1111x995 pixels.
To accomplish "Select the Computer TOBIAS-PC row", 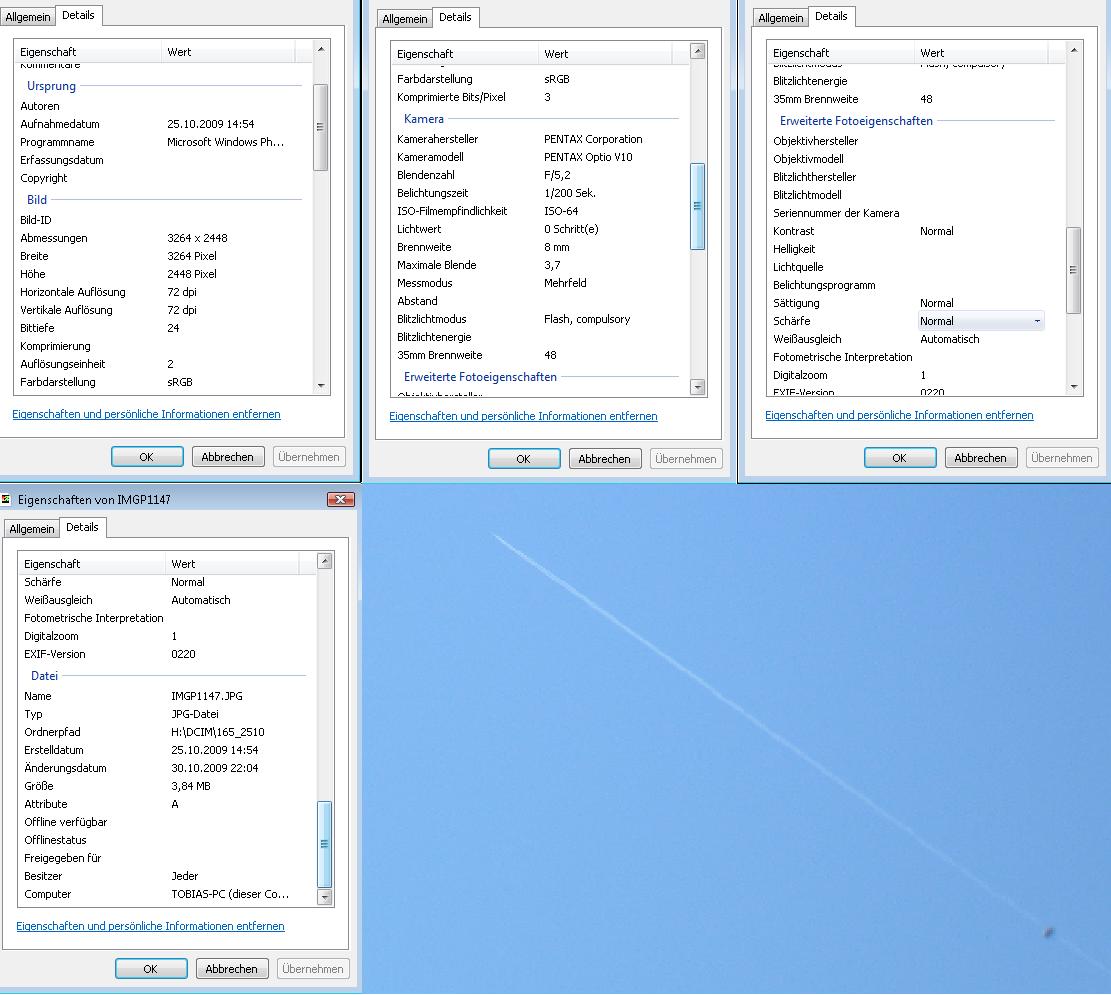I will [168, 894].
